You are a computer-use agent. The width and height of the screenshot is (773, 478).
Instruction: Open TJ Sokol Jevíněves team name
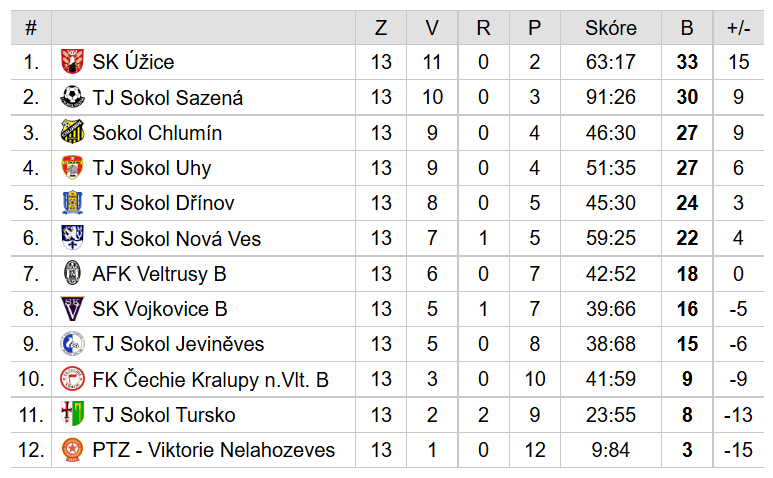[178, 344]
